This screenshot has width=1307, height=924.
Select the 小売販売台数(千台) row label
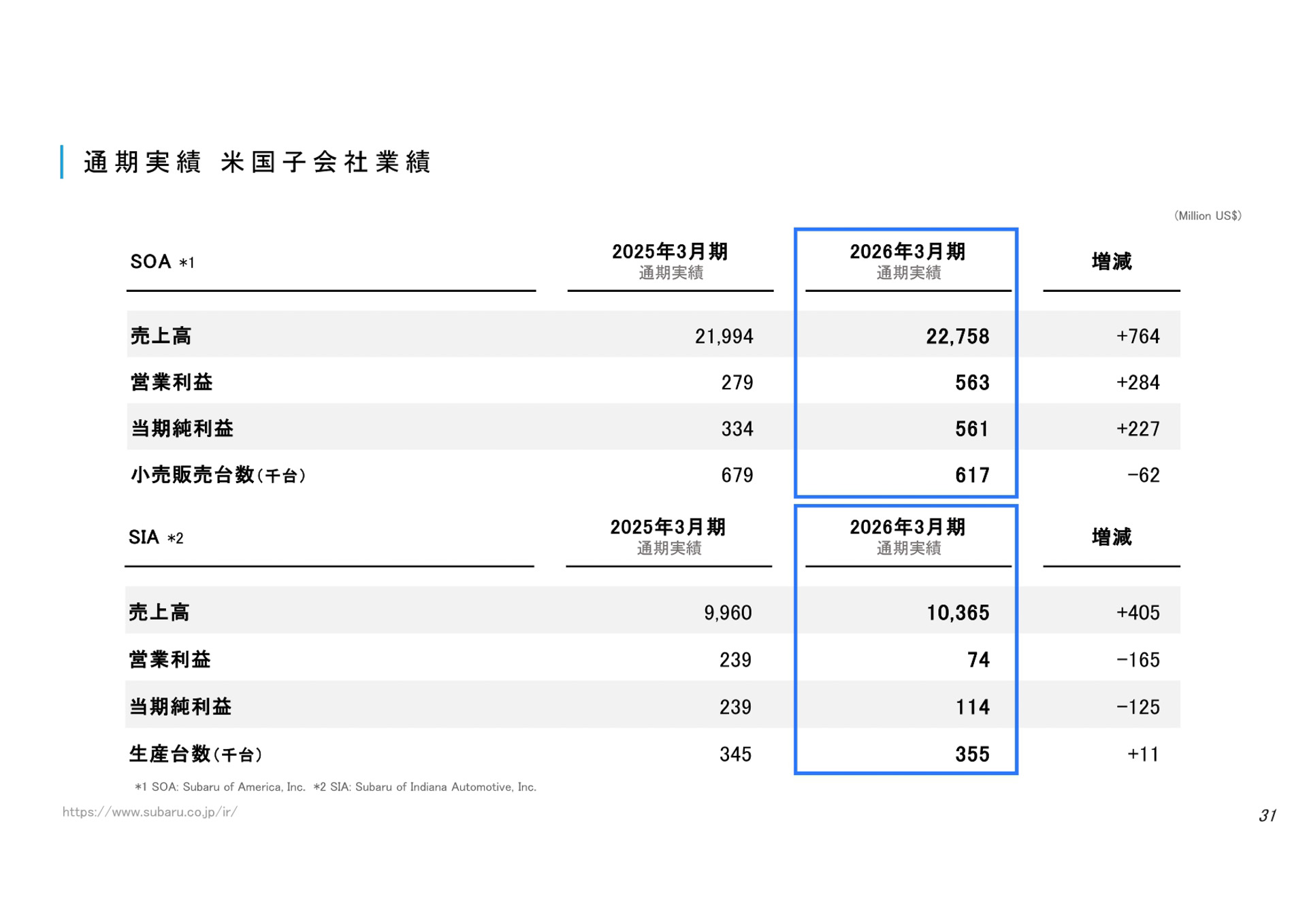(x=218, y=475)
